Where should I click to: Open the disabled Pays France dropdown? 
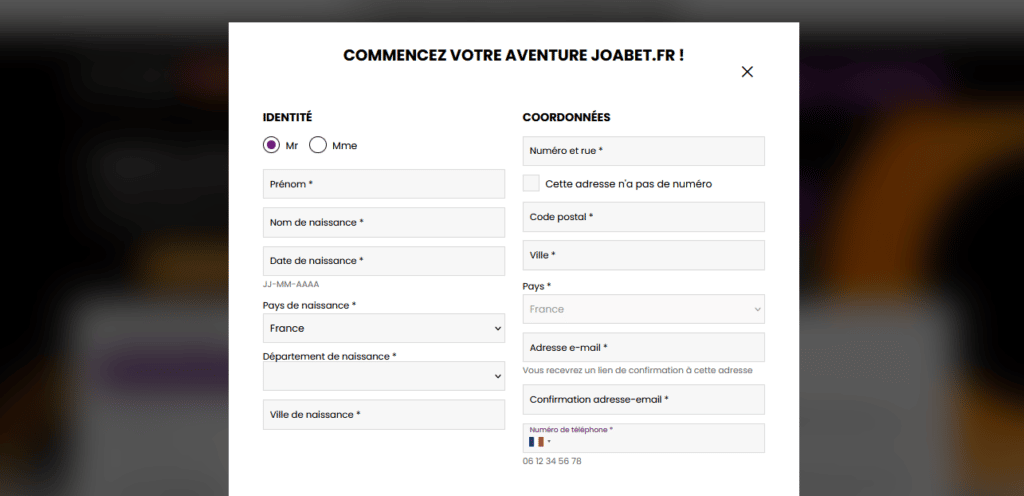(x=643, y=309)
